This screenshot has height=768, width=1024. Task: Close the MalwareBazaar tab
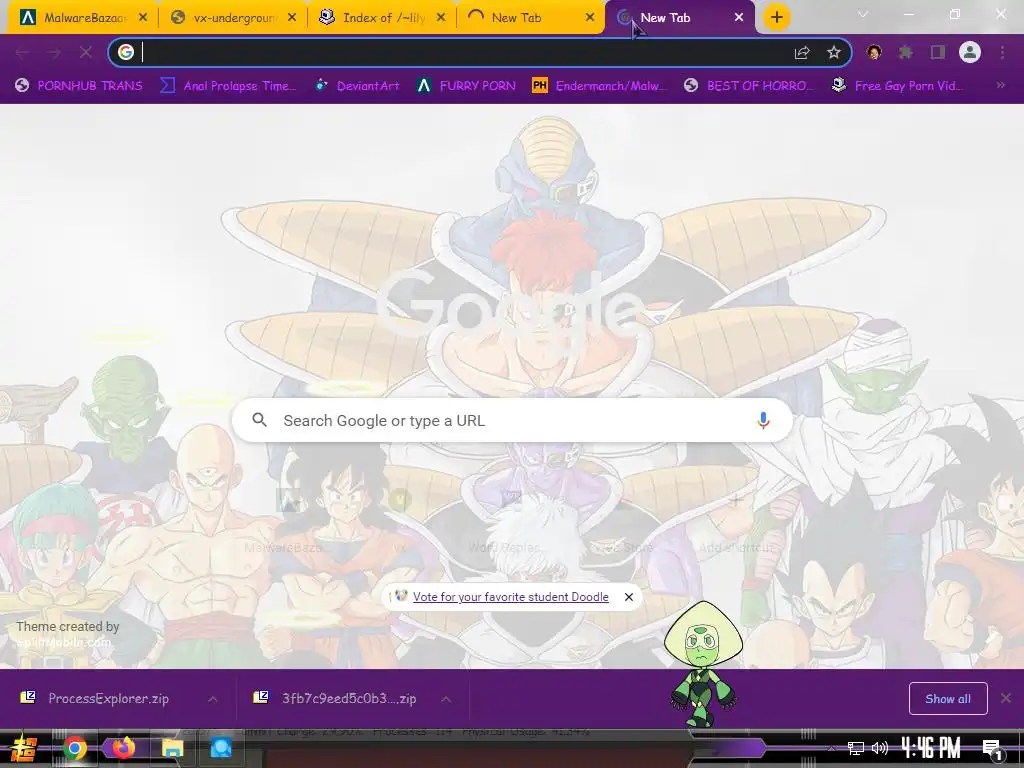click(x=143, y=18)
